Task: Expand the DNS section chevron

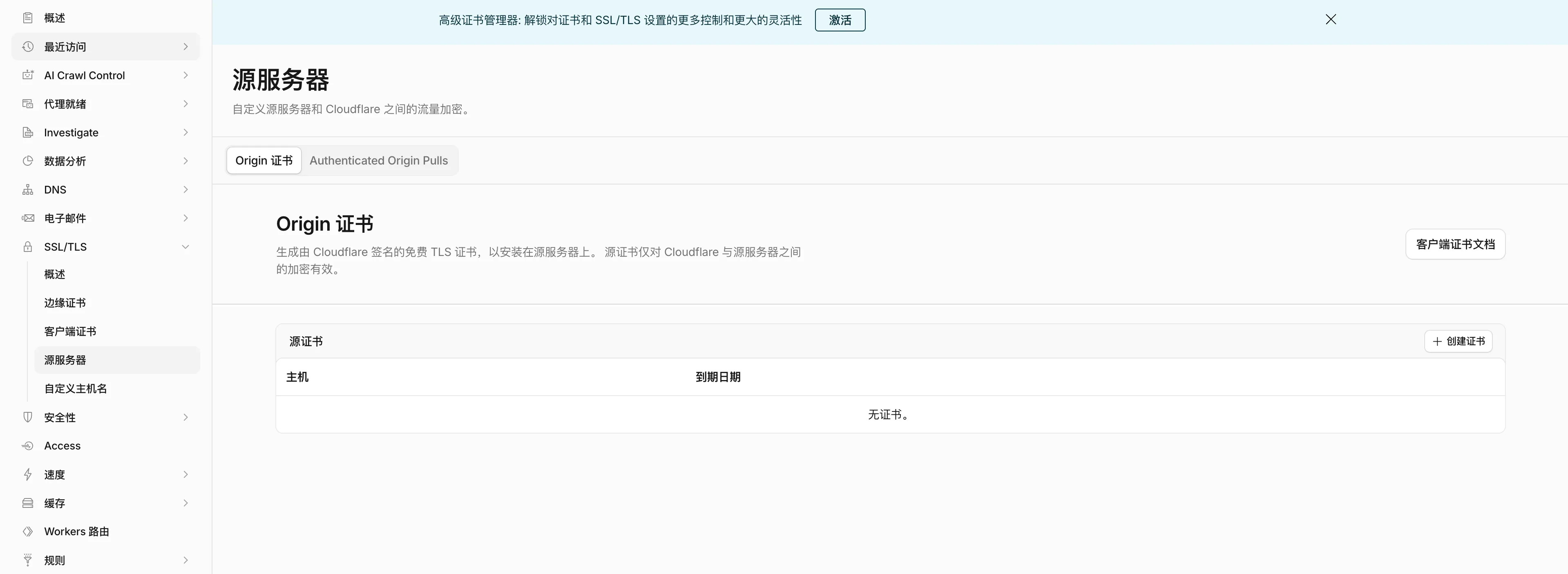Action: tap(185, 190)
